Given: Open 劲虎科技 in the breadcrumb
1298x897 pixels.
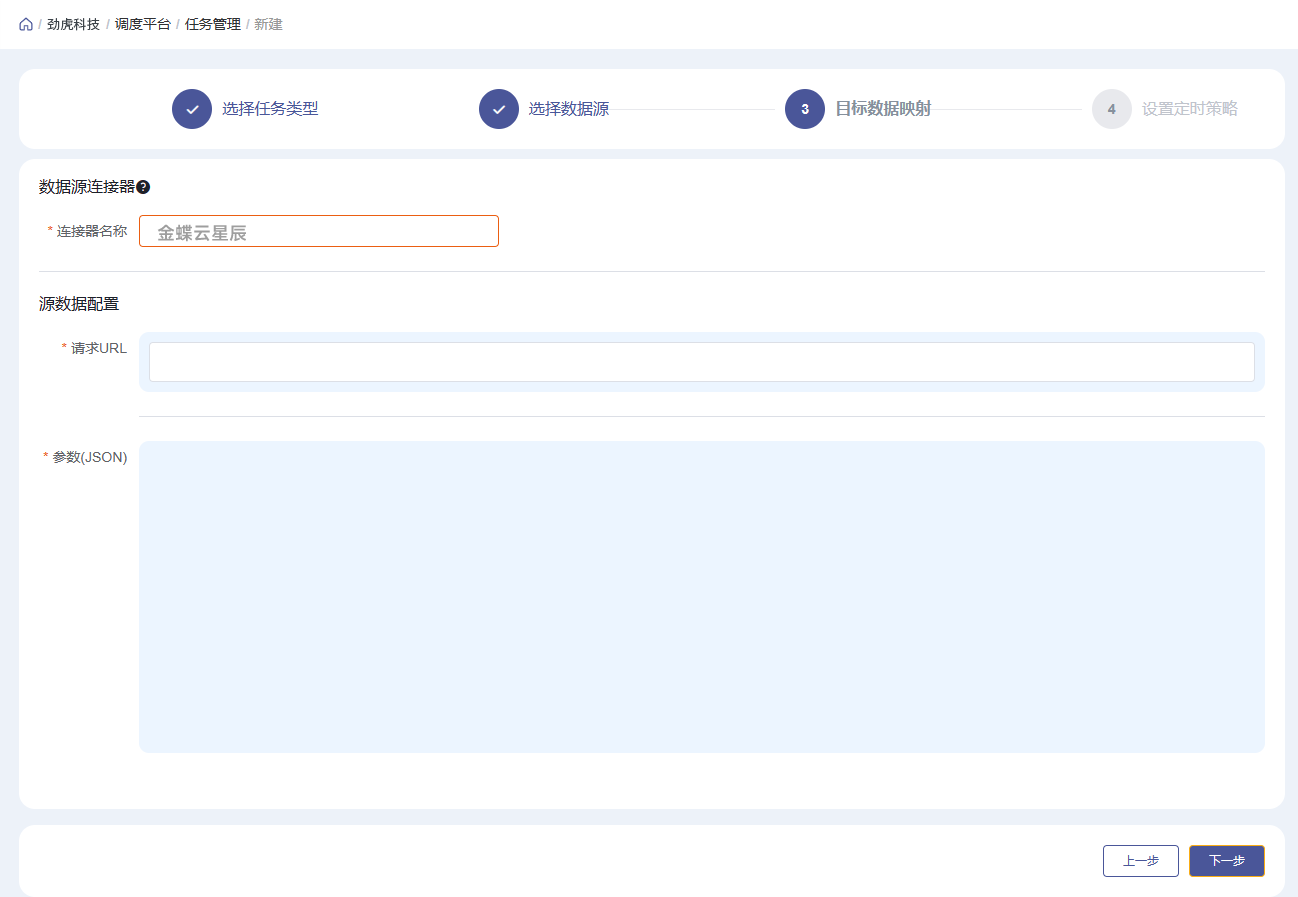Looking at the screenshot, I should click(73, 24).
